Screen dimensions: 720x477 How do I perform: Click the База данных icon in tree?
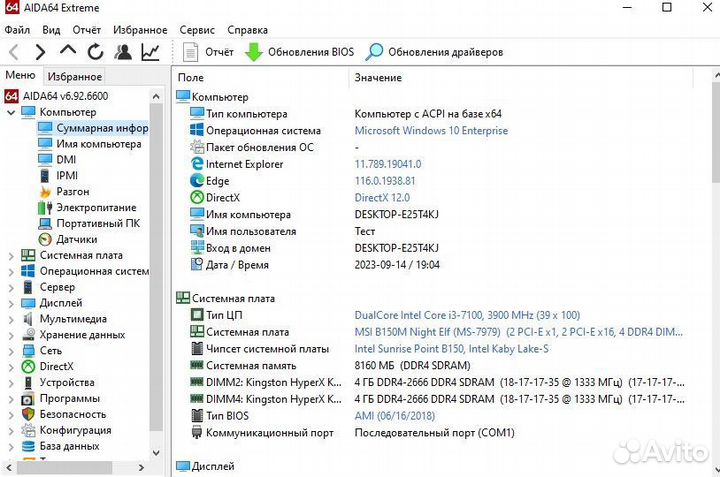tap(28, 446)
